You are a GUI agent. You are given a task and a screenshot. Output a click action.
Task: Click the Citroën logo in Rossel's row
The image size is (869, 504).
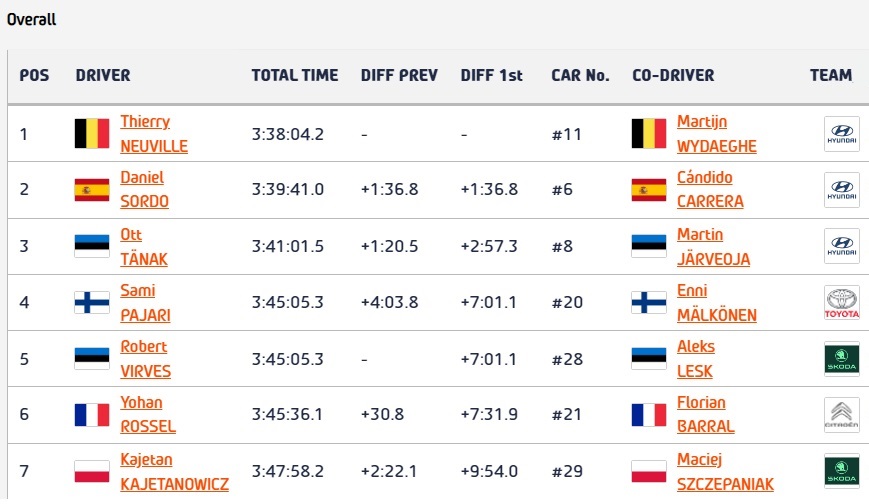point(841,415)
